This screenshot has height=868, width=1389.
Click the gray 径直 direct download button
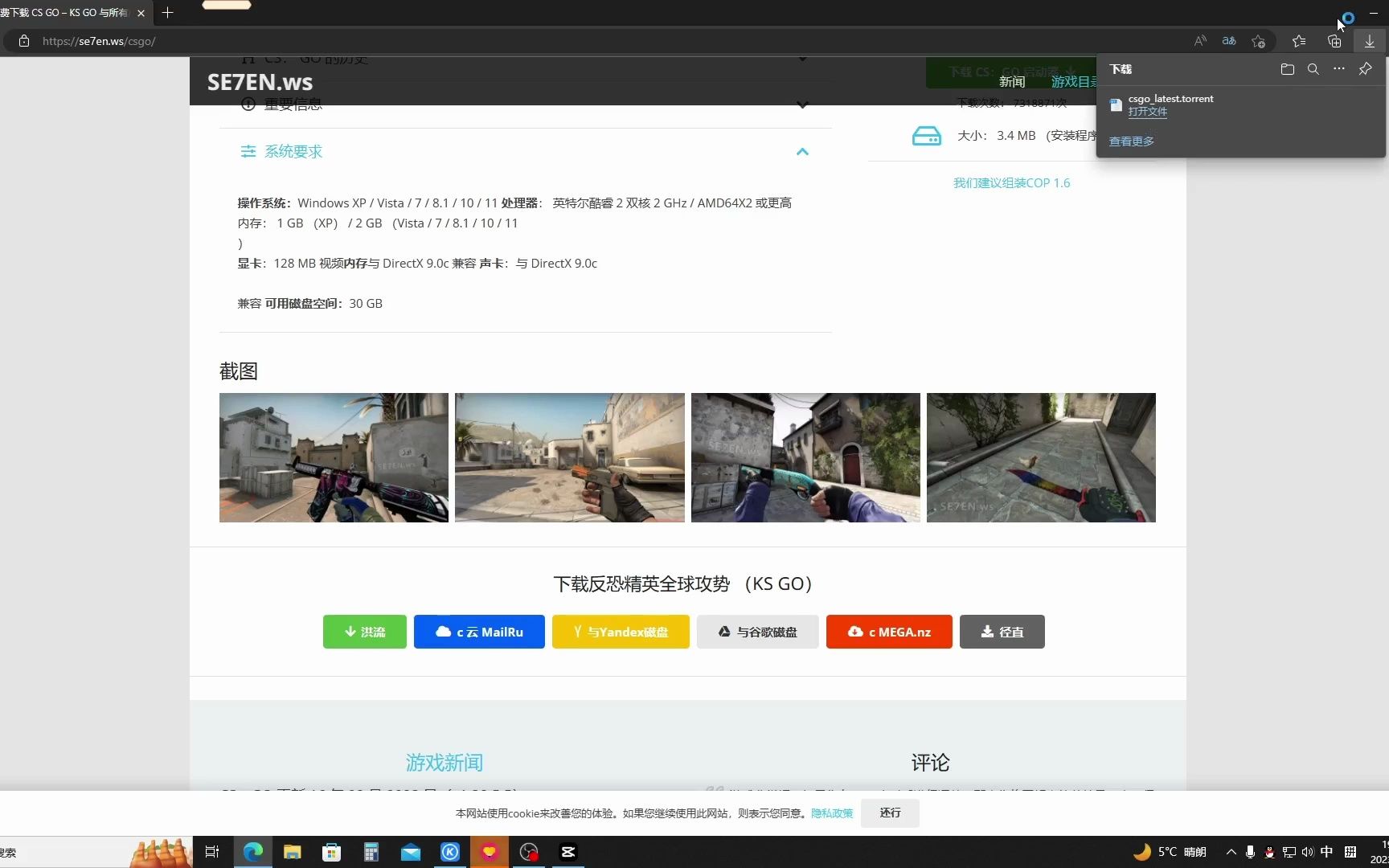point(1002,632)
